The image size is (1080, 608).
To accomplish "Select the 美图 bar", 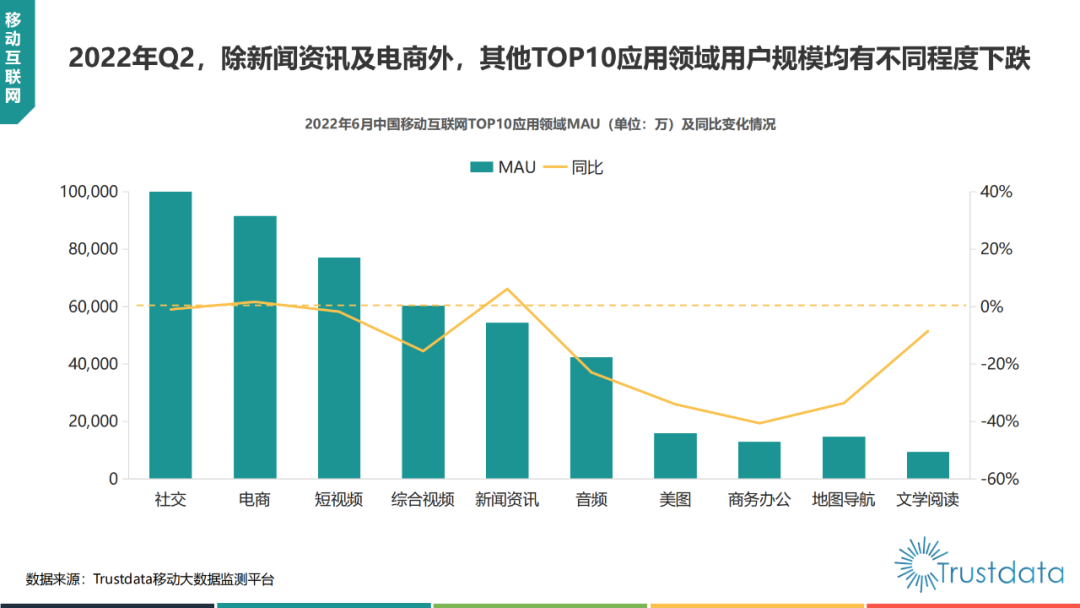I will click(675, 456).
